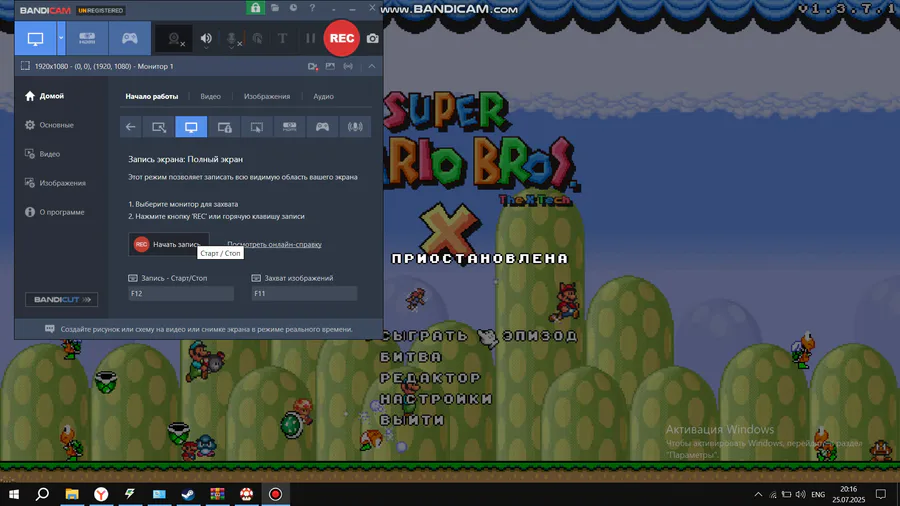Open the Посмотреть онлайн-справку link

click(274, 244)
